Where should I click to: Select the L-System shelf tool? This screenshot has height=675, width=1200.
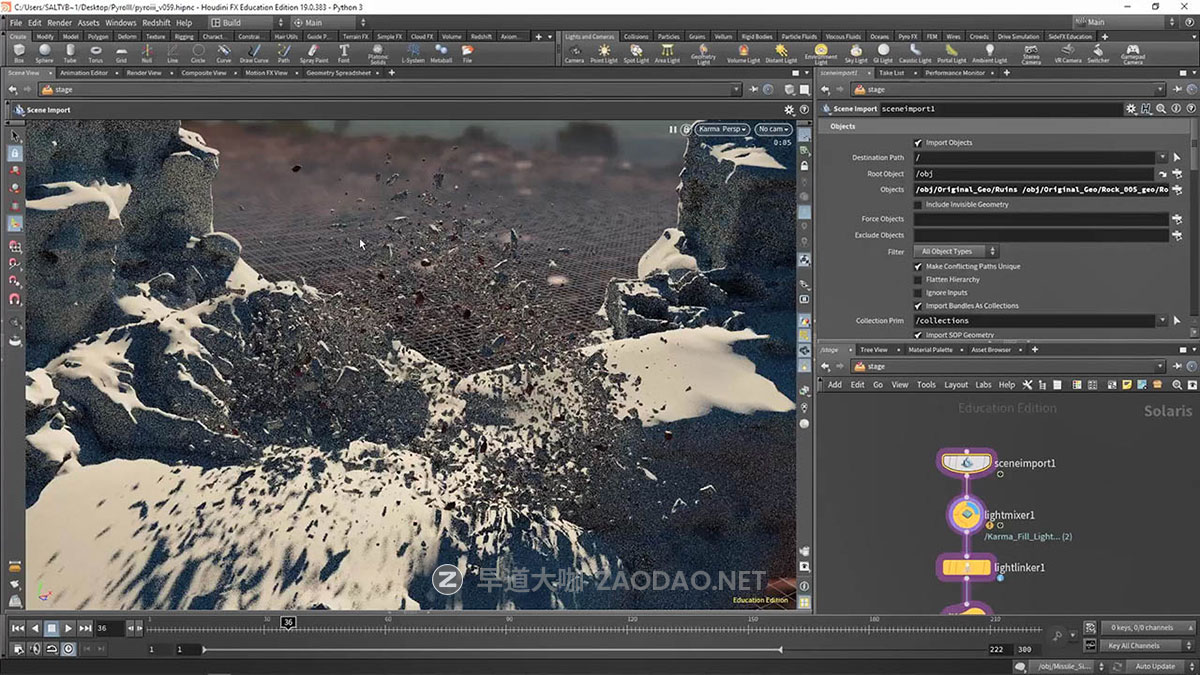[412, 53]
